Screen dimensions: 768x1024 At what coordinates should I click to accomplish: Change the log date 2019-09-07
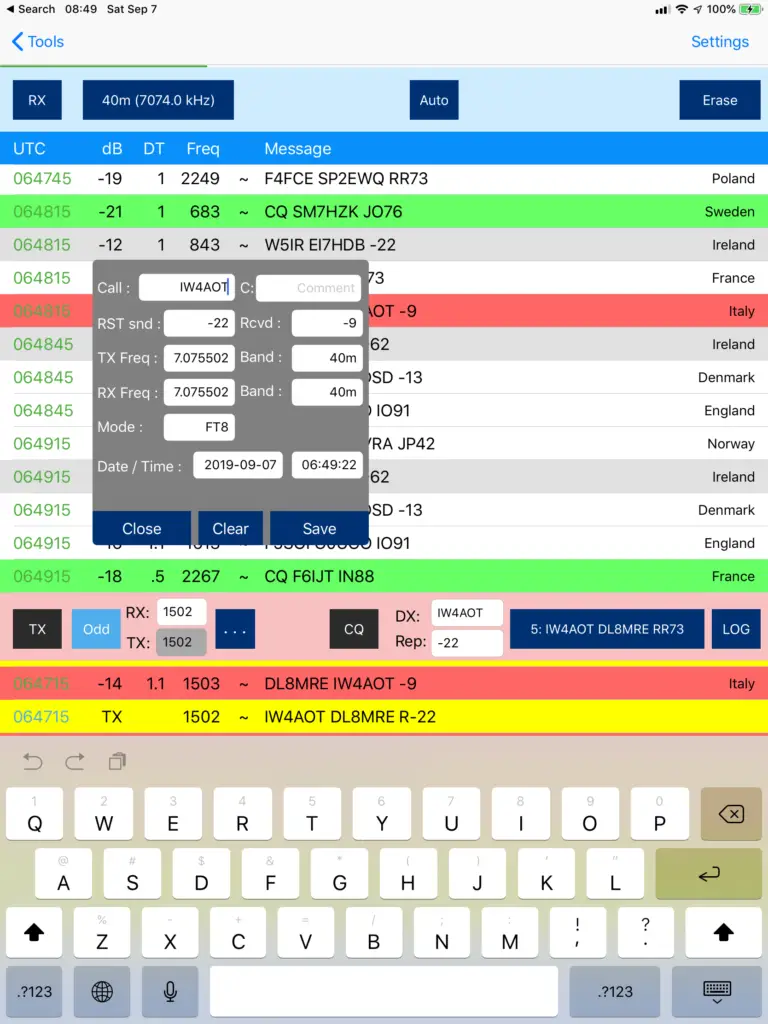click(238, 465)
